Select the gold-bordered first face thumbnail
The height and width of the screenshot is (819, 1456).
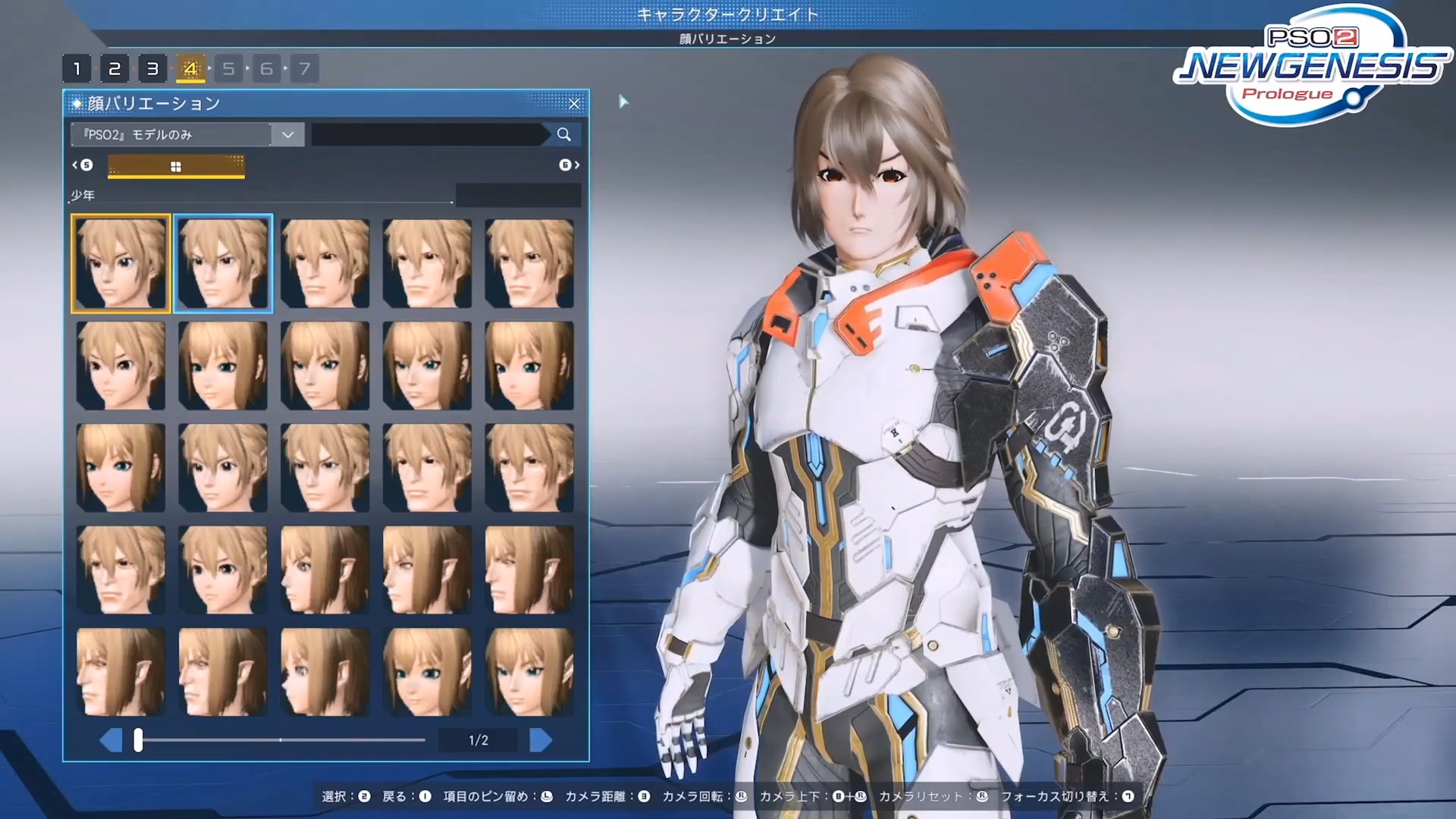tap(121, 263)
